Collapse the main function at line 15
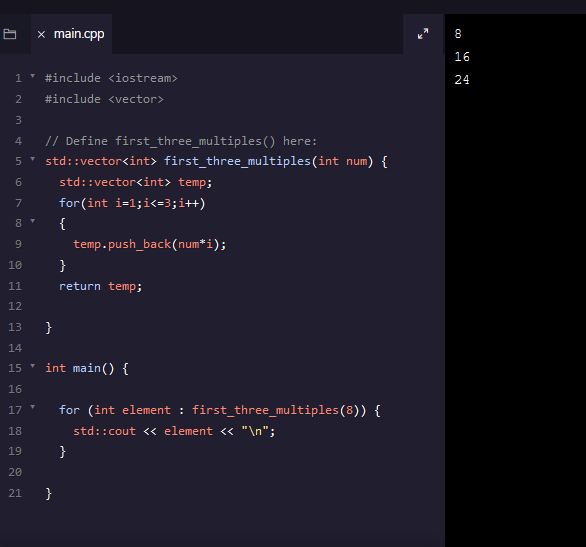The width and height of the screenshot is (586, 547). pos(33,366)
